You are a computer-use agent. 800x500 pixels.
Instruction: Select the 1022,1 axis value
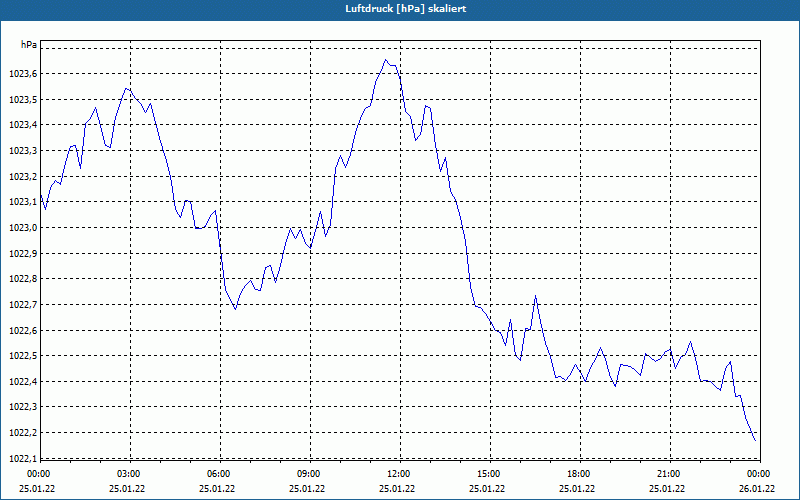tap(23, 459)
